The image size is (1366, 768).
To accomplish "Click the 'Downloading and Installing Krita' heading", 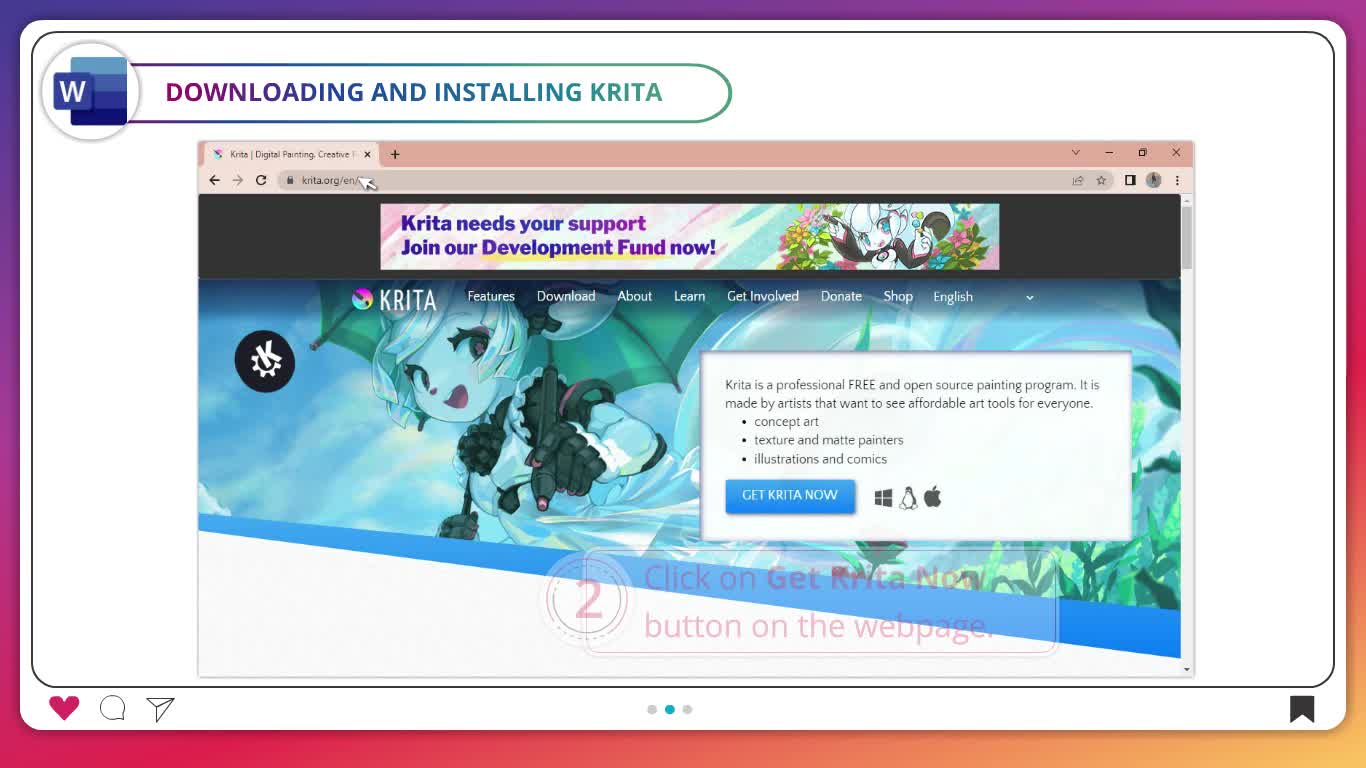I will point(414,92).
